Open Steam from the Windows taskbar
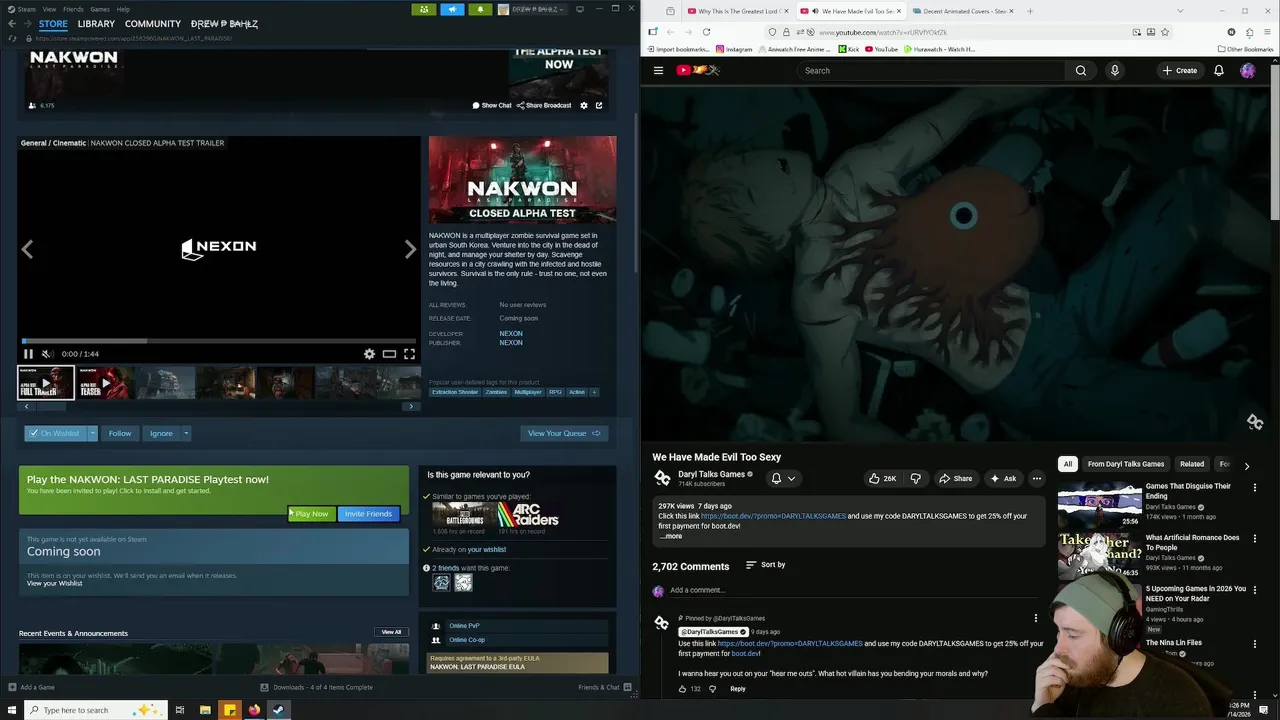Viewport: 1280px width, 720px height. pyautogui.click(x=278, y=710)
